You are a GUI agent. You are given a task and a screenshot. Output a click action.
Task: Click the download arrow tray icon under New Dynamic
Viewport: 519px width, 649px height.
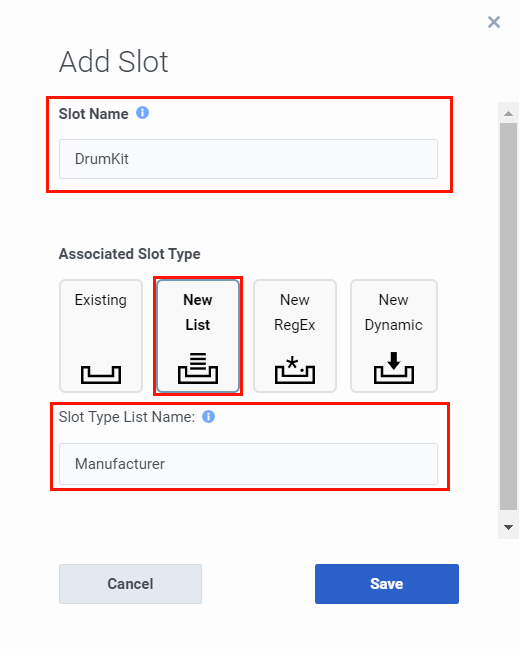(394, 368)
